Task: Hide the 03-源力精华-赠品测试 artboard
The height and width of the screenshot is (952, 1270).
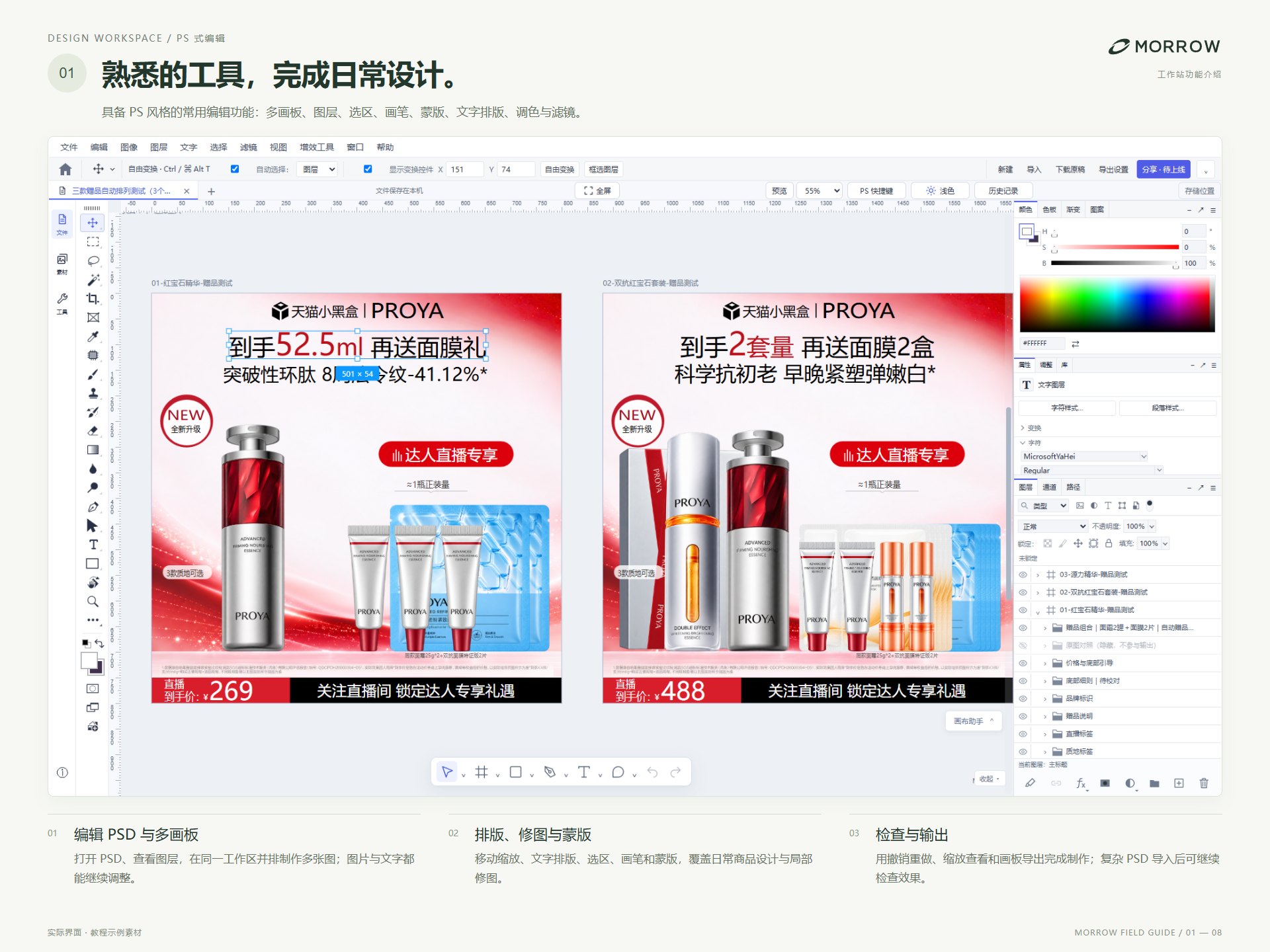Action: 1023,575
